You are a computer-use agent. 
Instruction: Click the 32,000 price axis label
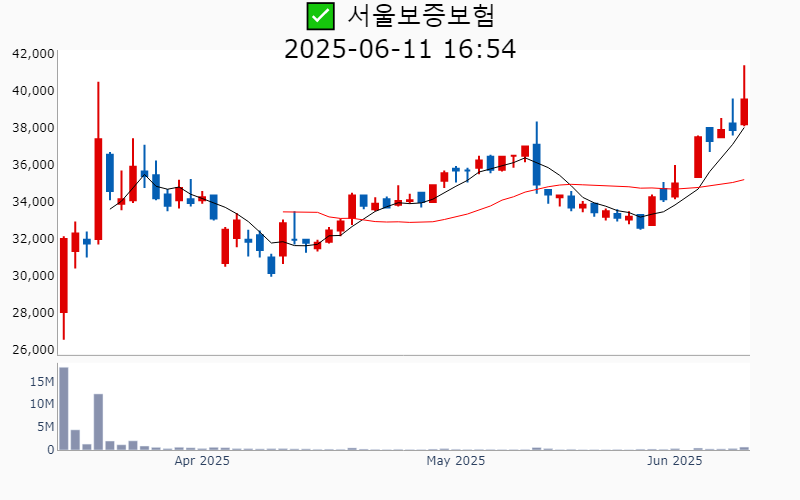(33, 239)
